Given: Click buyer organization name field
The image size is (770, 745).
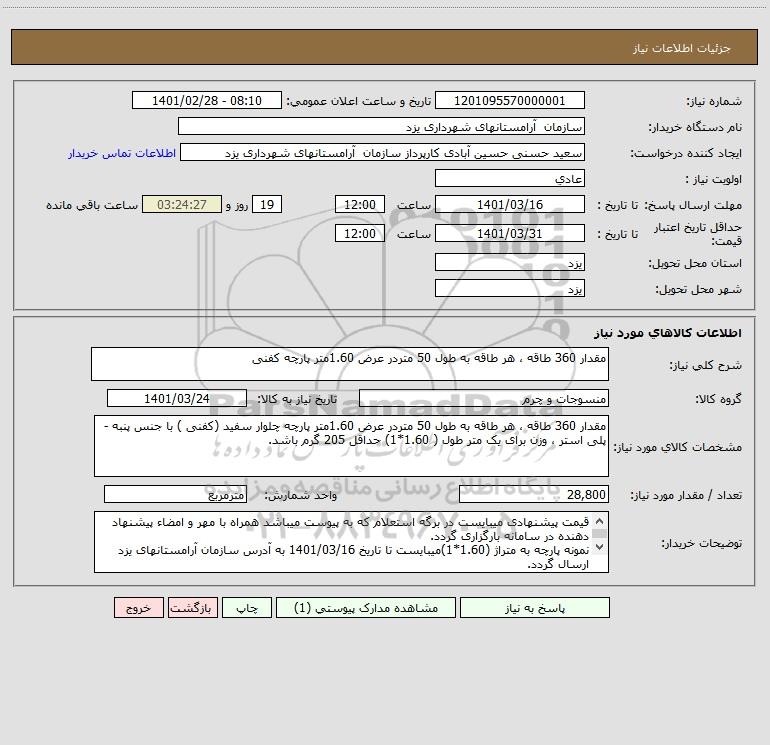Looking at the screenshot, I should pyautogui.click(x=381, y=126).
